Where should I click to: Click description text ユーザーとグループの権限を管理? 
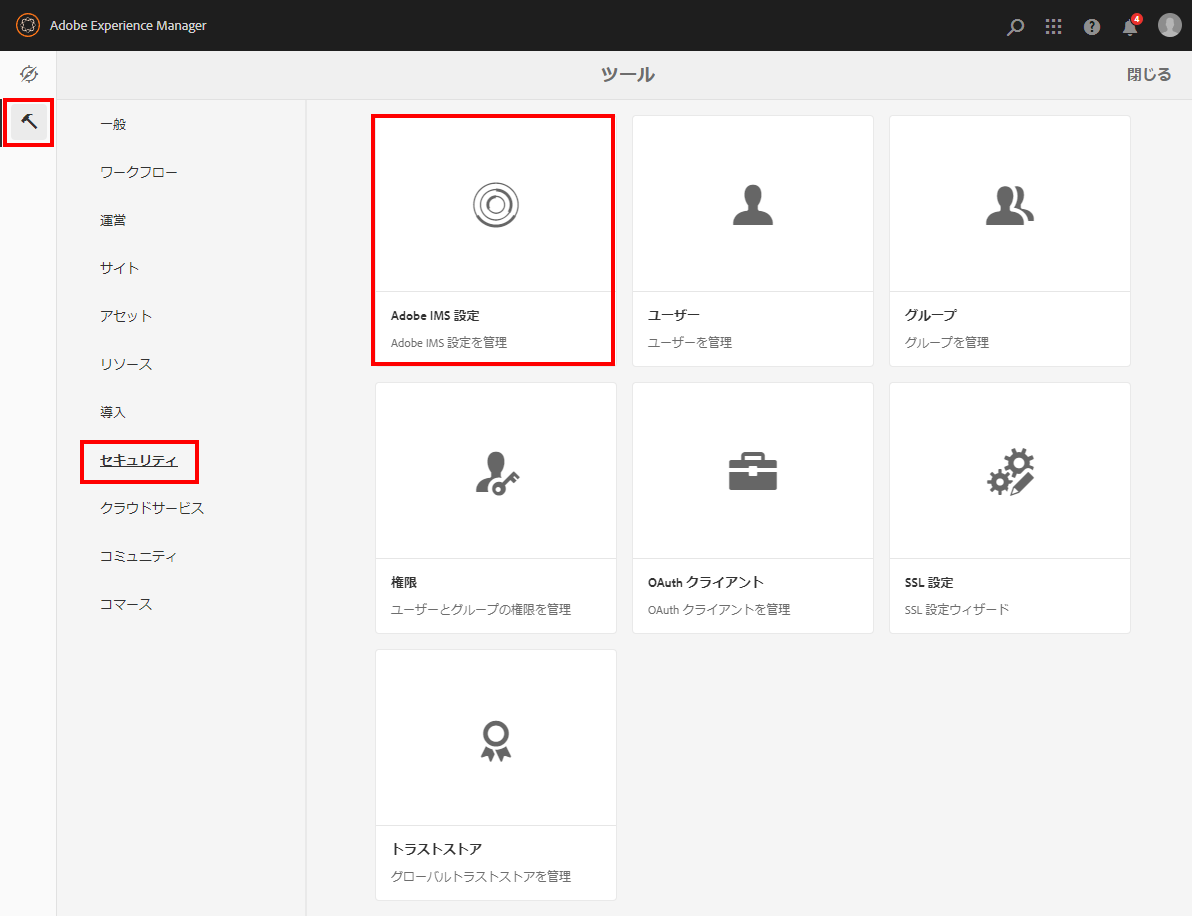tap(480, 610)
